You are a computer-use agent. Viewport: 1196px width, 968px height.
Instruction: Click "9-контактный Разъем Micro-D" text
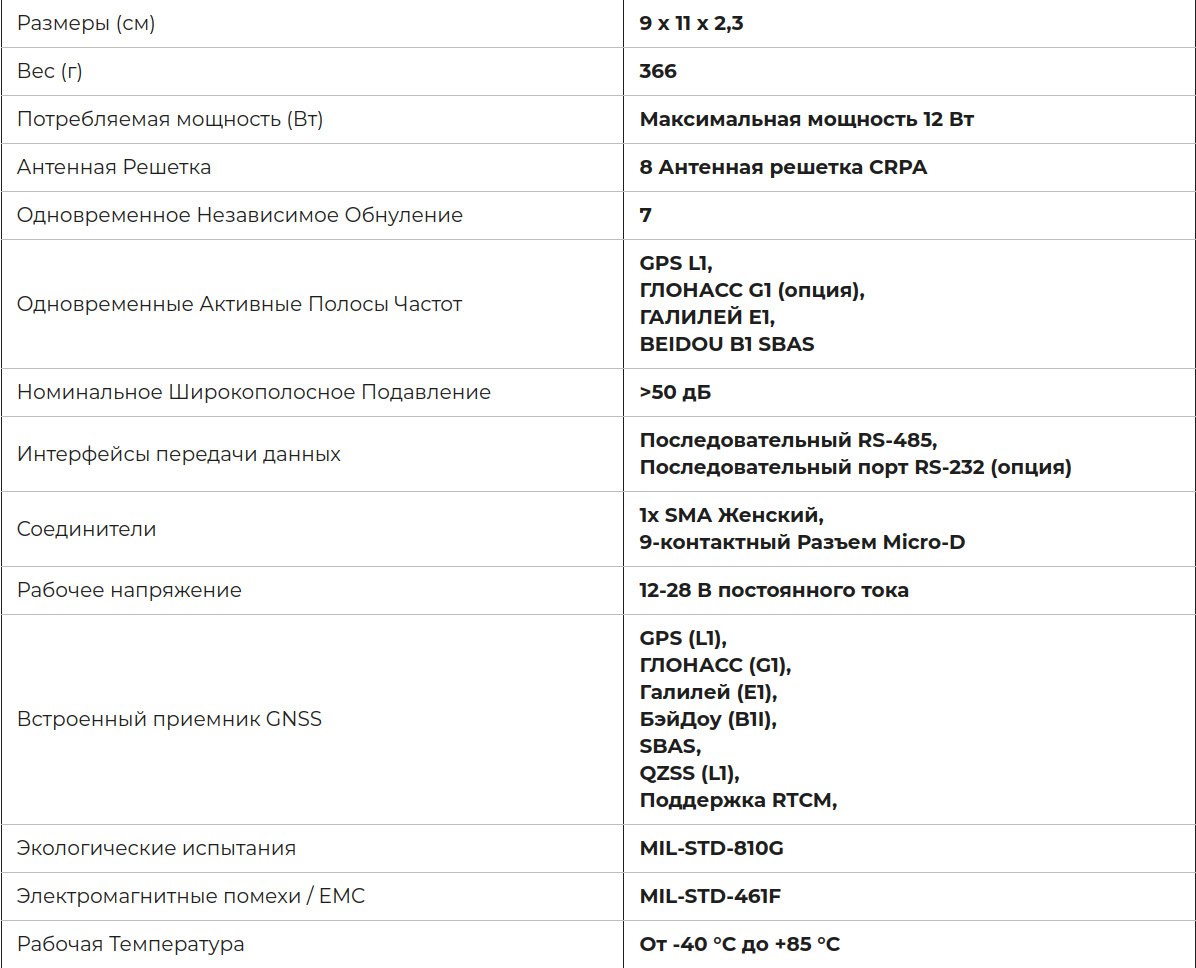tap(802, 542)
